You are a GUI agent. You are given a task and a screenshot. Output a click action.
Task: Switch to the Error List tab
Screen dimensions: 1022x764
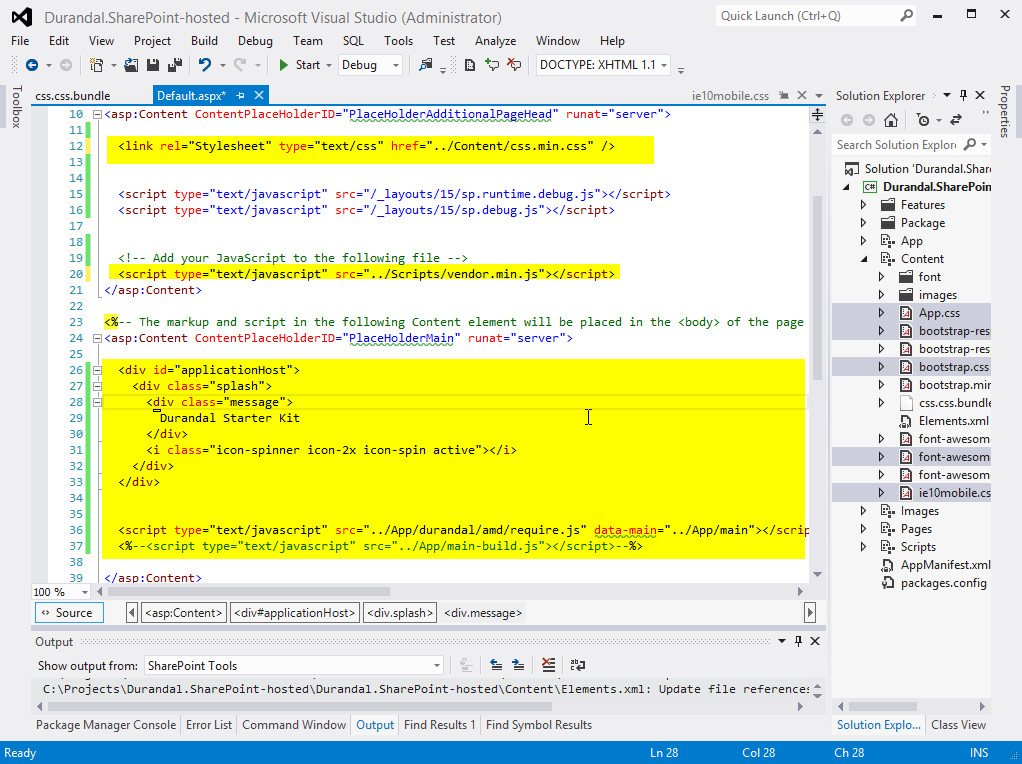click(209, 725)
